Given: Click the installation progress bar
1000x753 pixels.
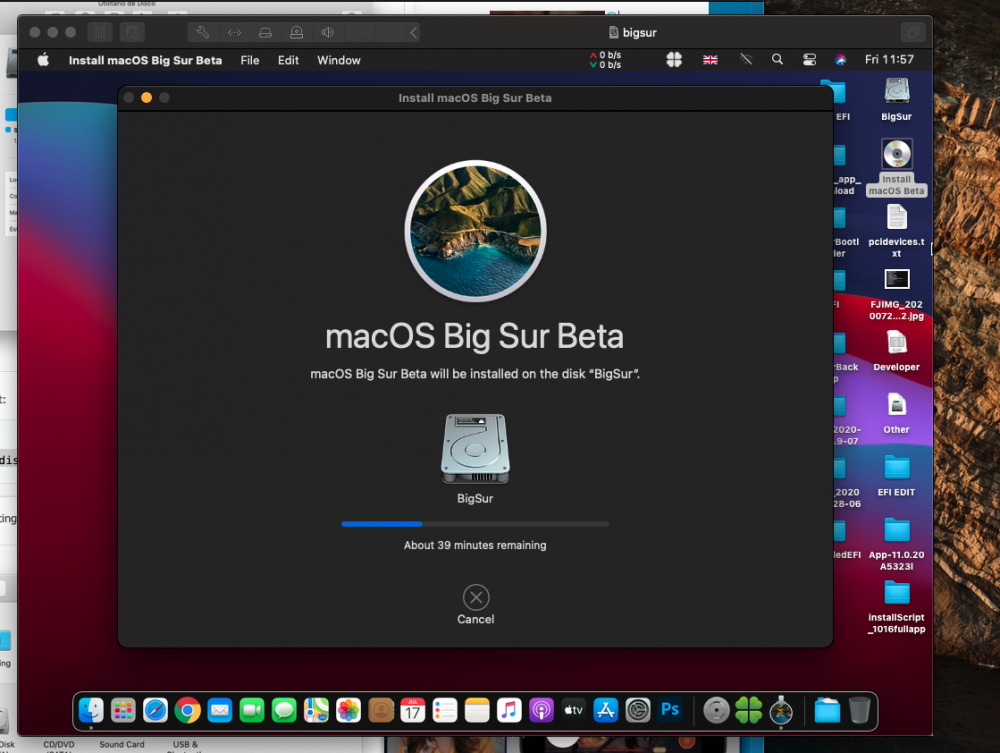Looking at the screenshot, I should click(x=475, y=524).
